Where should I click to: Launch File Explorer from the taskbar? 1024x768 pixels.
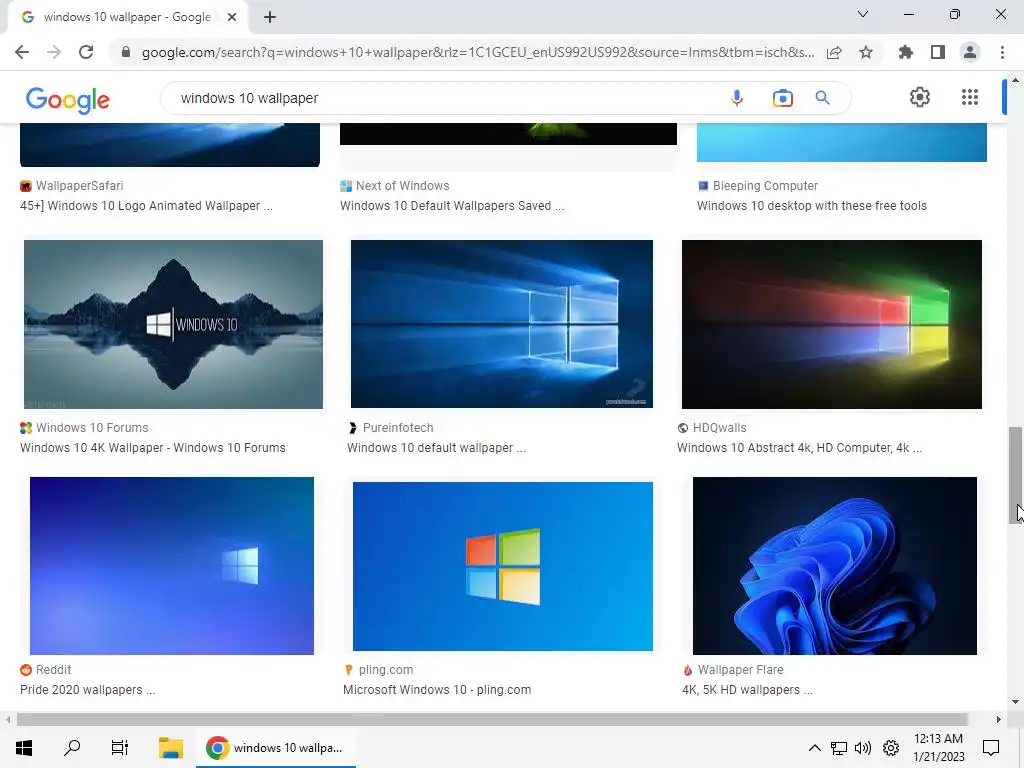coord(170,748)
